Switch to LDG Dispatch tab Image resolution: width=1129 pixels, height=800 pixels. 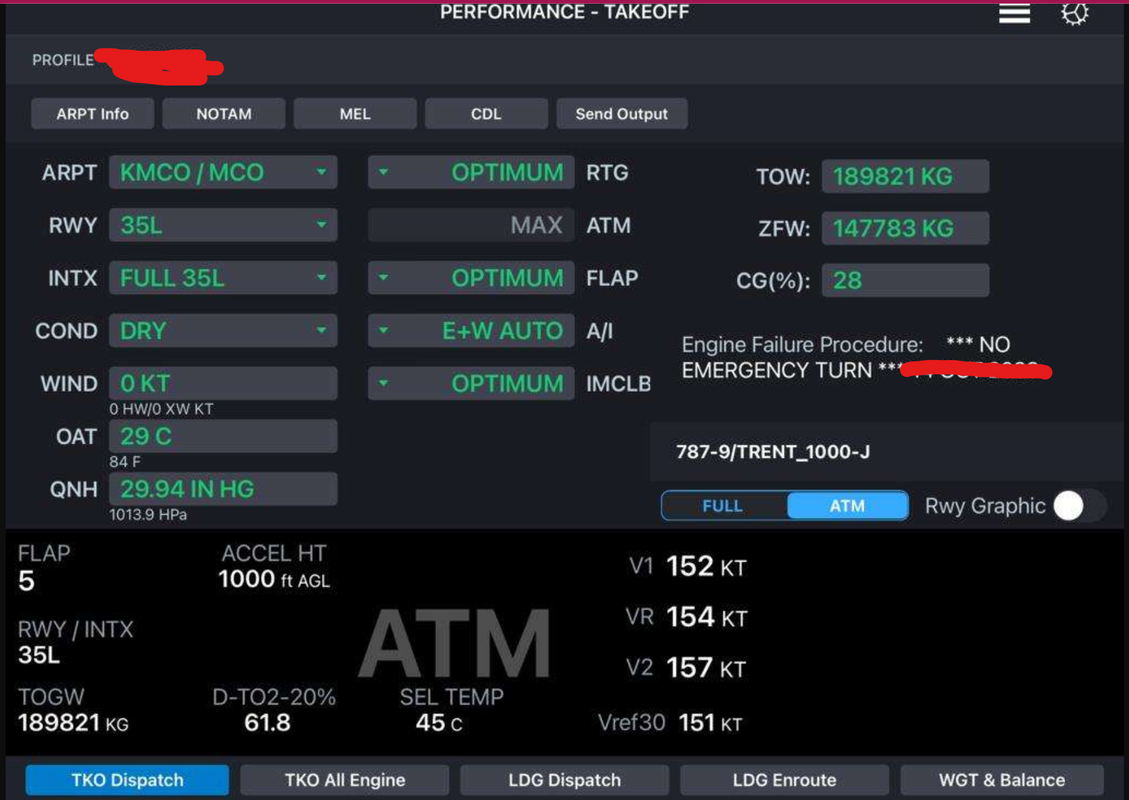click(564, 780)
